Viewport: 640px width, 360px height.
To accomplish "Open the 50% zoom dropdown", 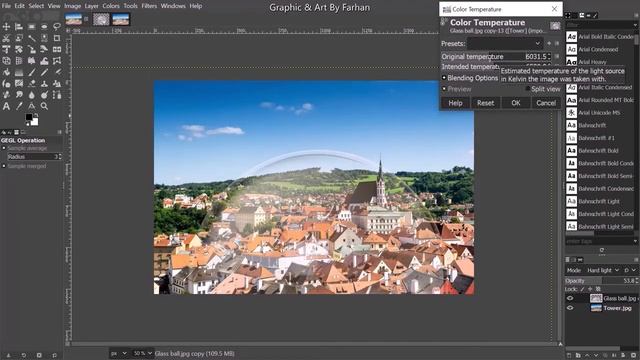I will 143,353.
